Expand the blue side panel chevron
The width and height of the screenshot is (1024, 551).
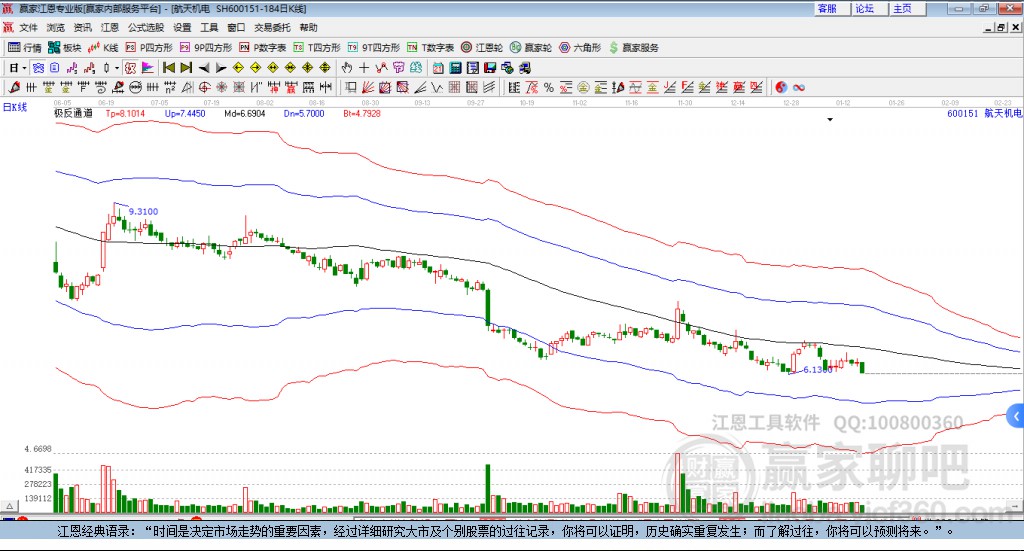tap(1016, 416)
